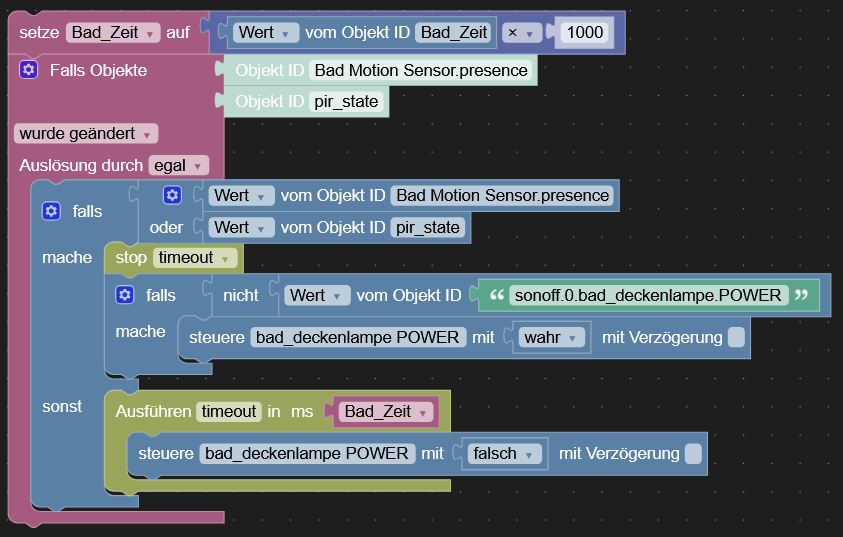
Task: Select Object ID Bad_Zeit field in setze block
Action: 454,32
